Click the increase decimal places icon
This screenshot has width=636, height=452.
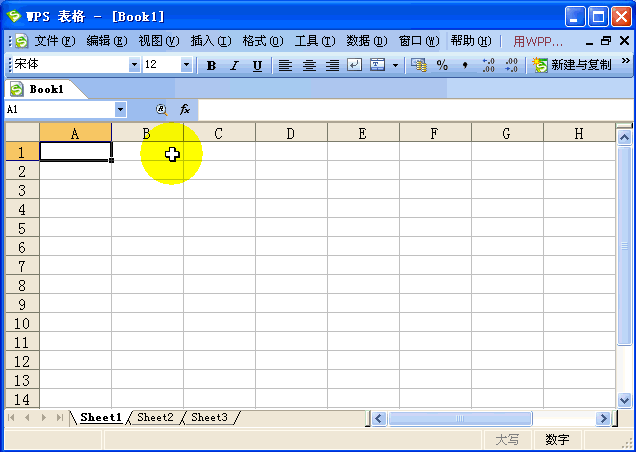pos(488,65)
